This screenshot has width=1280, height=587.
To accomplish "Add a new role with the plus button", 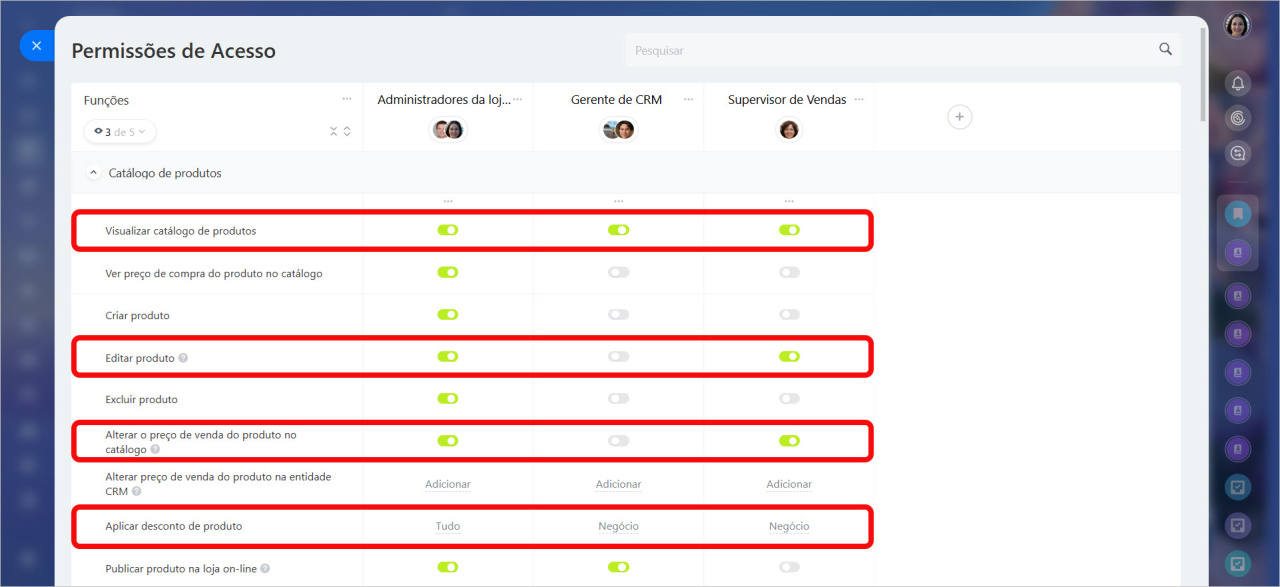I will pyautogui.click(x=959, y=117).
